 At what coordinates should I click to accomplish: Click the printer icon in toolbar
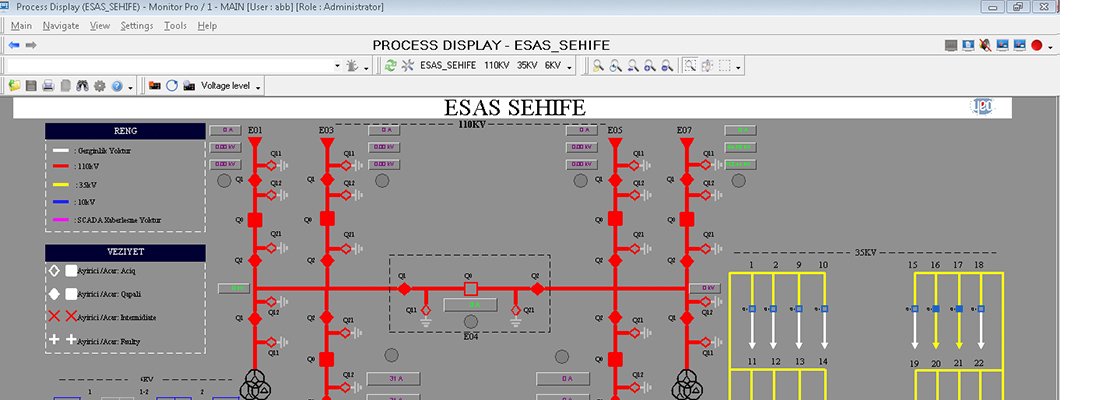point(48,87)
